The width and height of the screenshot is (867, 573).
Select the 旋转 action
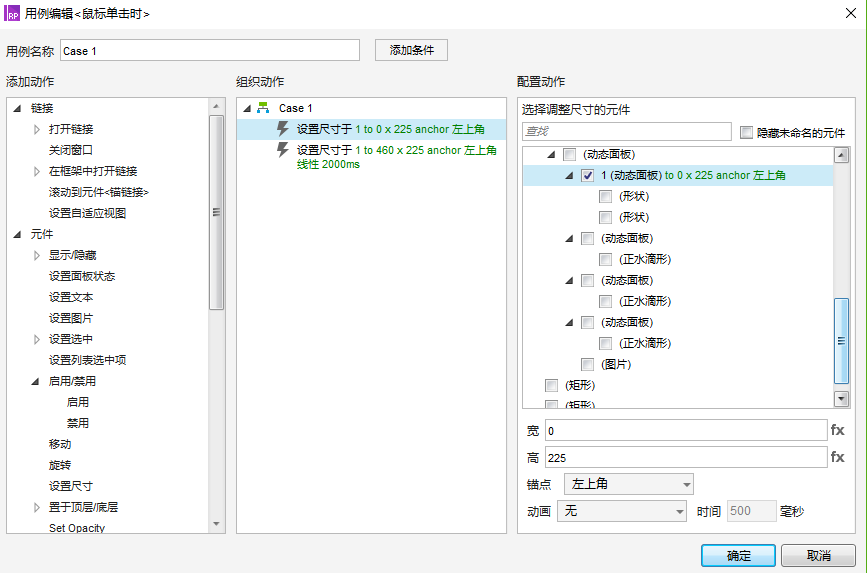[x=60, y=465]
